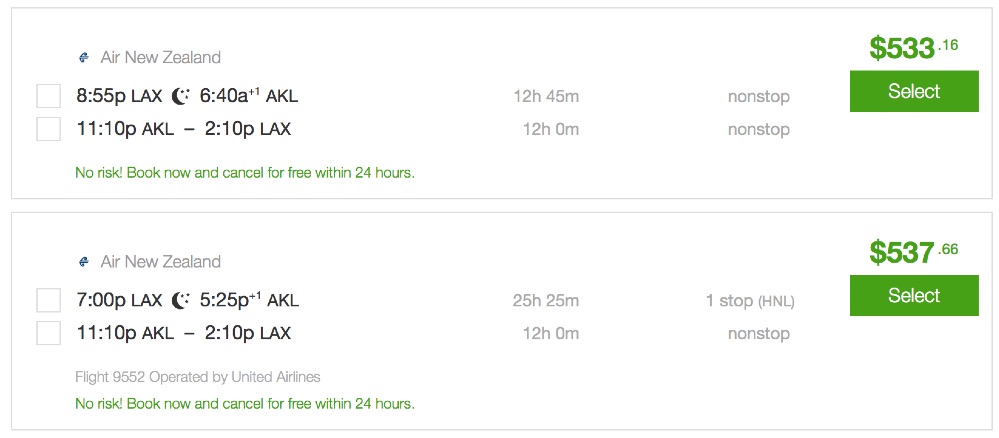Click the No risk notice in the $537.66 fare

(245, 404)
